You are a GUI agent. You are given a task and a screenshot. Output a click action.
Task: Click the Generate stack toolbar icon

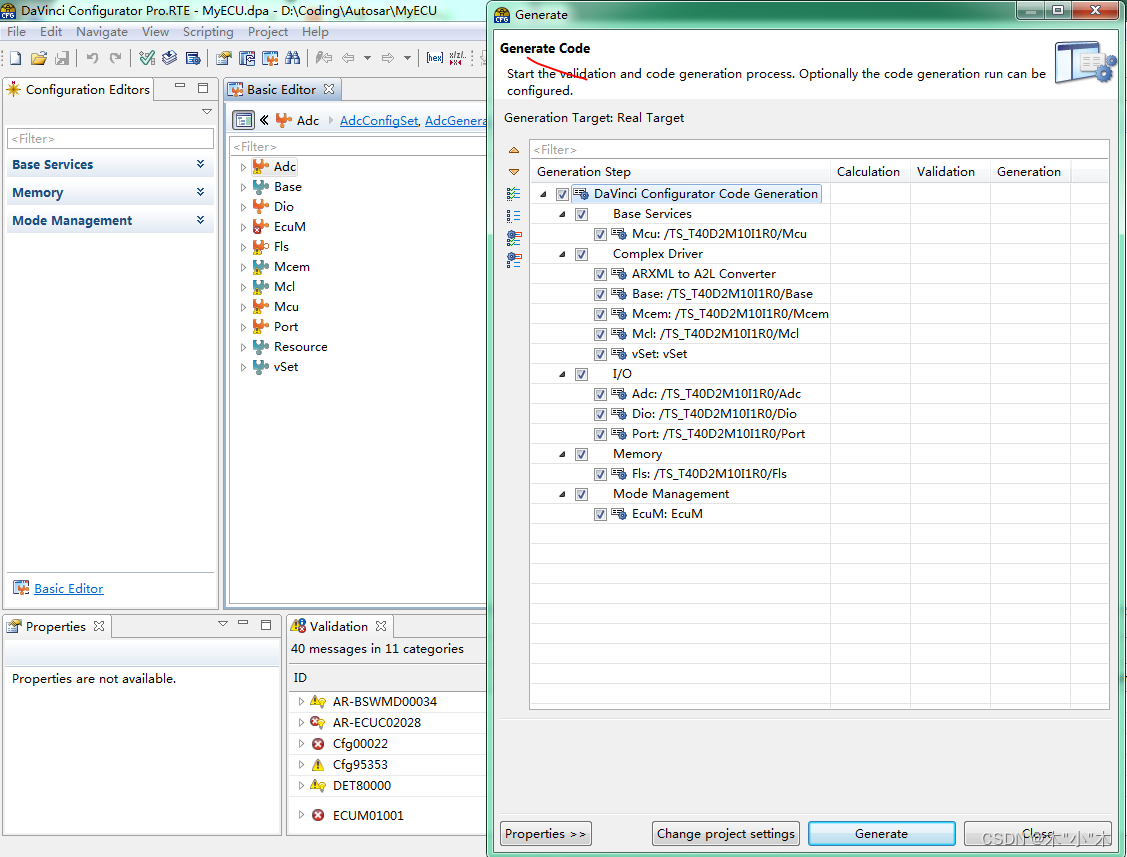click(170, 58)
